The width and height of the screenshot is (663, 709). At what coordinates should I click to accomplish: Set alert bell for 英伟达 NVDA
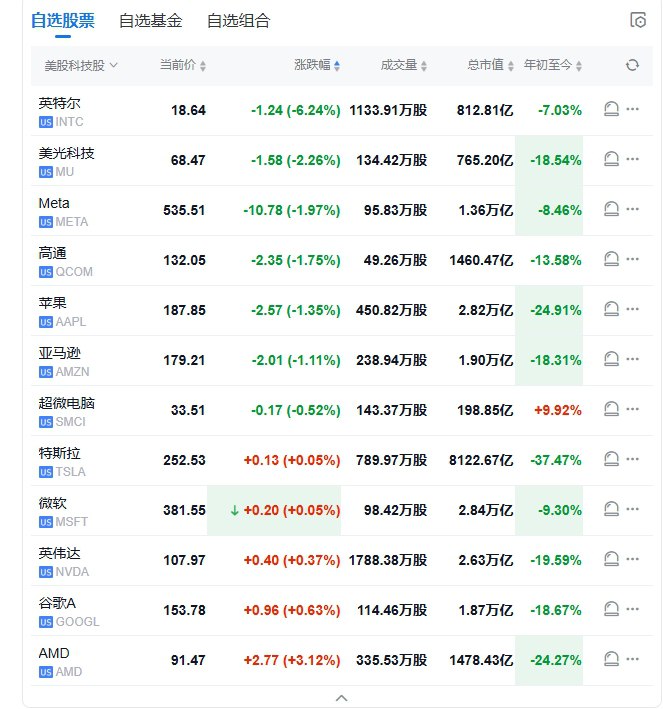point(611,559)
